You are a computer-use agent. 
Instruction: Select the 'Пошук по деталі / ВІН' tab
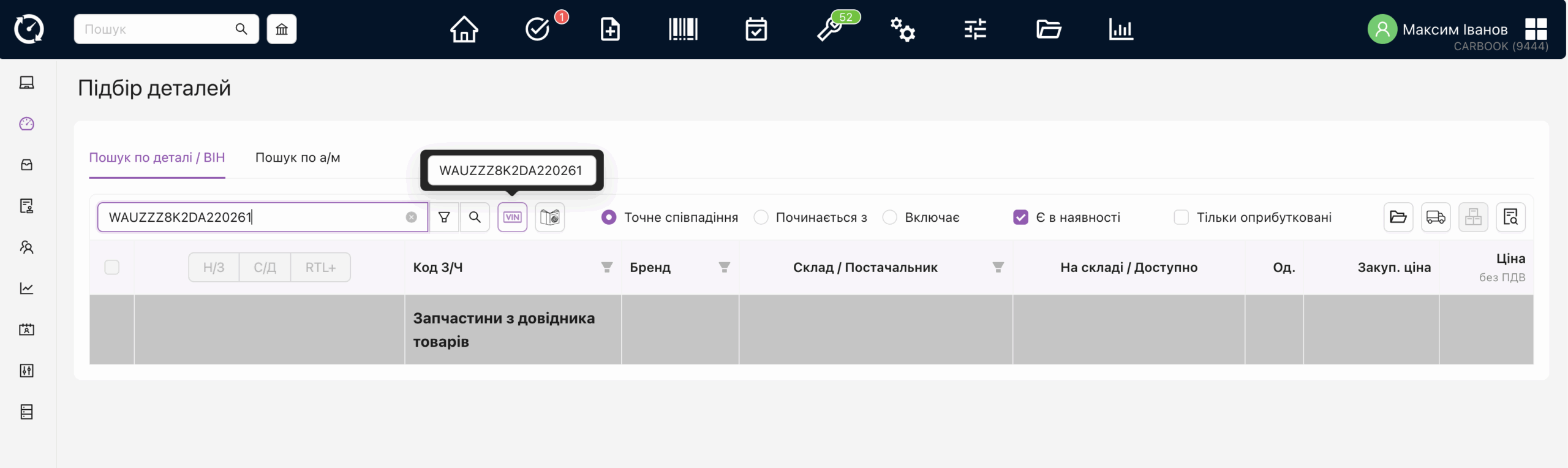coord(157,158)
